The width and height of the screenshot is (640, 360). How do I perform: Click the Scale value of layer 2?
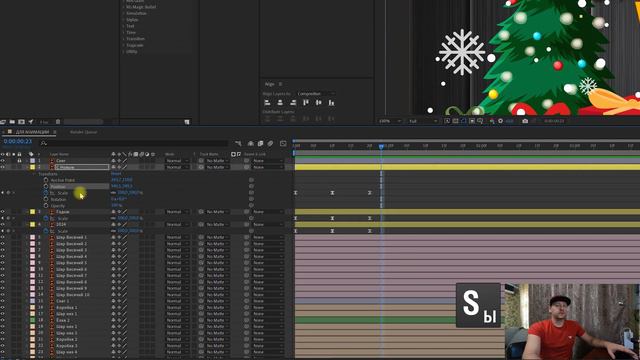click(130, 193)
